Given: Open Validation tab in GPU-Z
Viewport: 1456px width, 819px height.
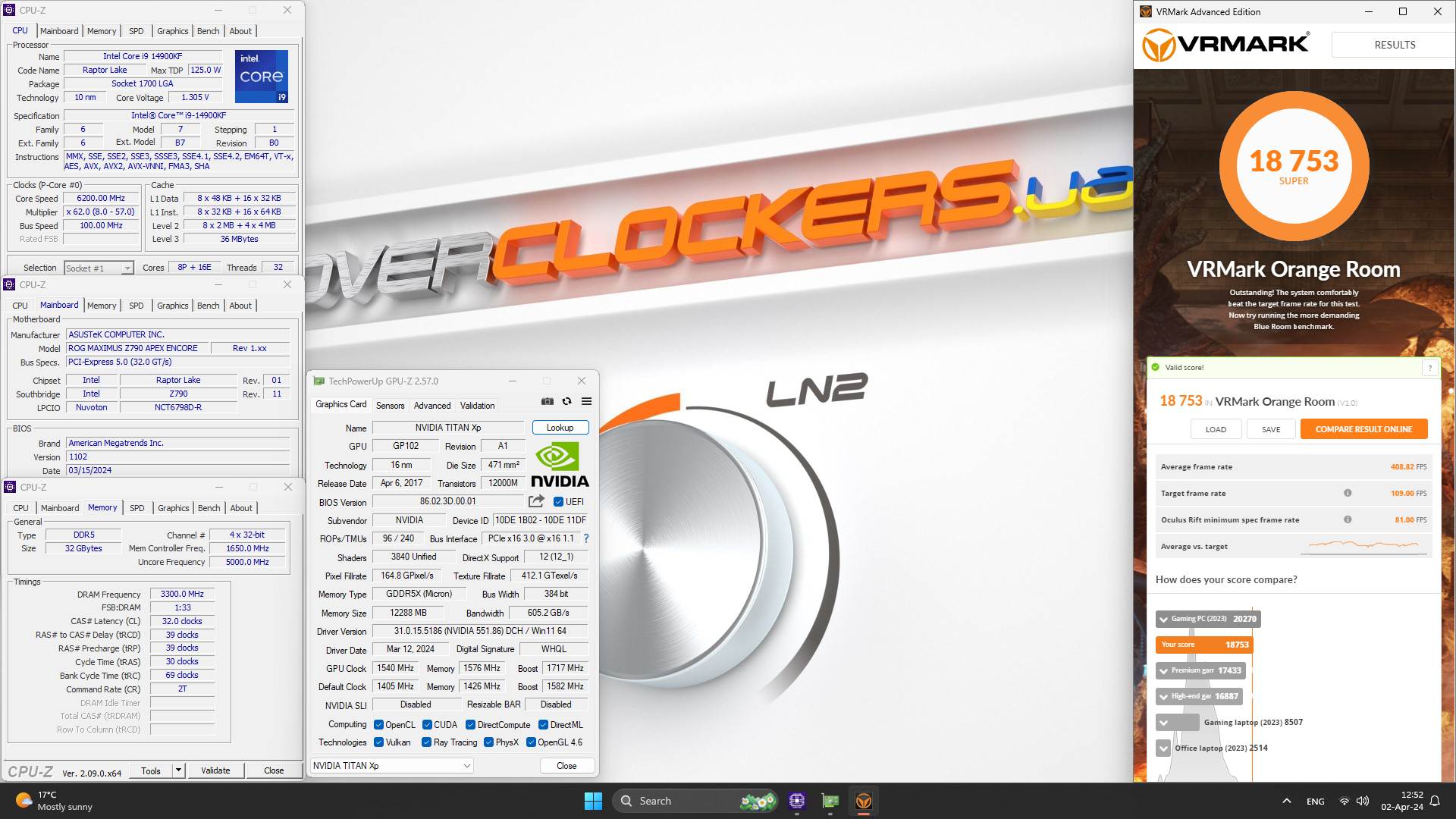Looking at the screenshot, I should click(x=477, y=406).
